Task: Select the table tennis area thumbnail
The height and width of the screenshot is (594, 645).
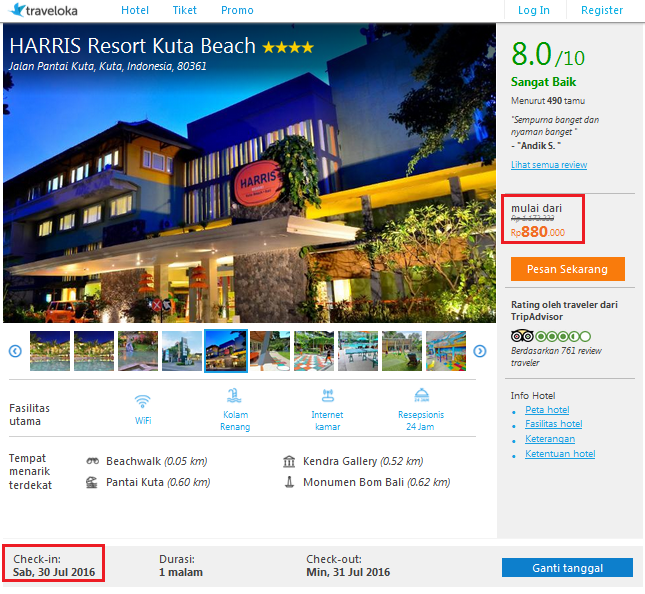Action: [x=358, y=351]
